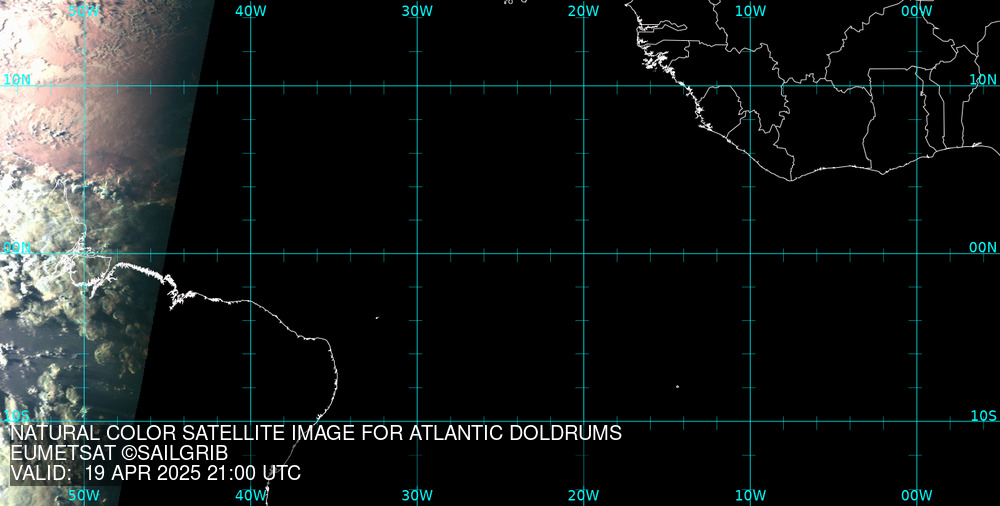This screenshot has width=1000, height=506.
Task: Click the 30W longitude label at bottom edge
Action: [x=418, y=495]
